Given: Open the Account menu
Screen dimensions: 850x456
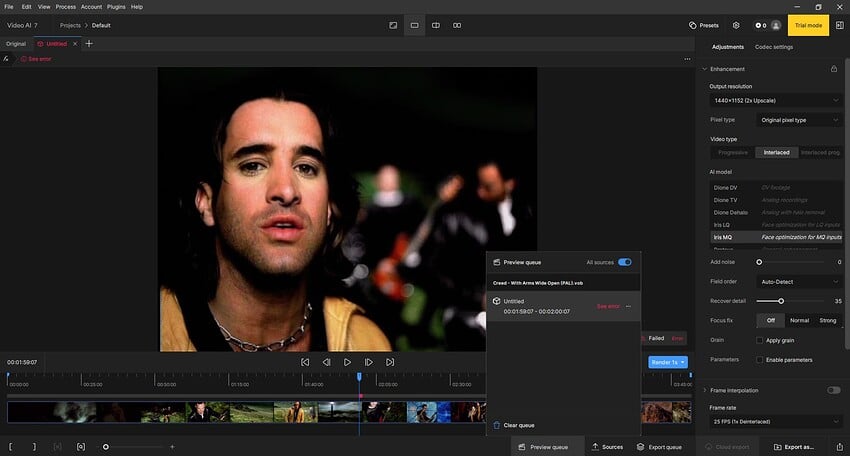Looking at the screenshot, I should pyautogui.click(x=91, y=7).
